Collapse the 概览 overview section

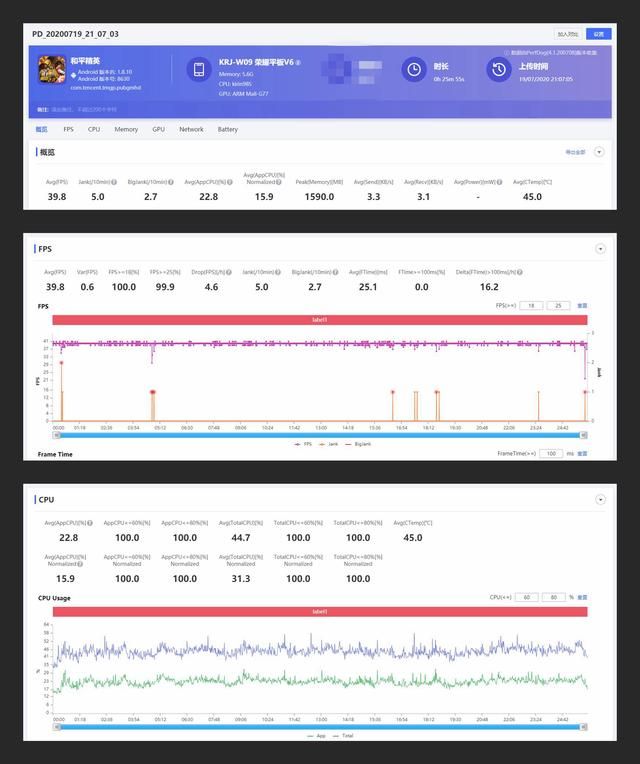coord(599,152)
